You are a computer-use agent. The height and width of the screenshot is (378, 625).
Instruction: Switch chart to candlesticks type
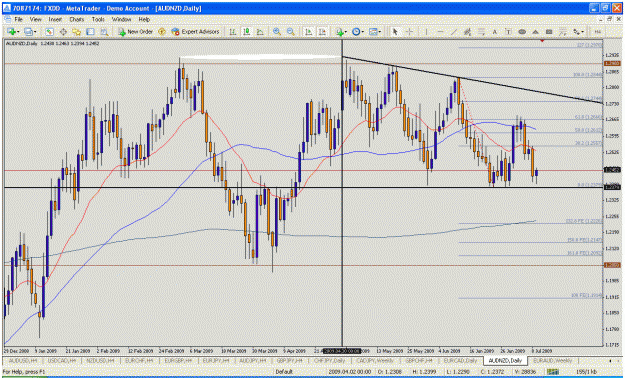(x=246, y=32)
